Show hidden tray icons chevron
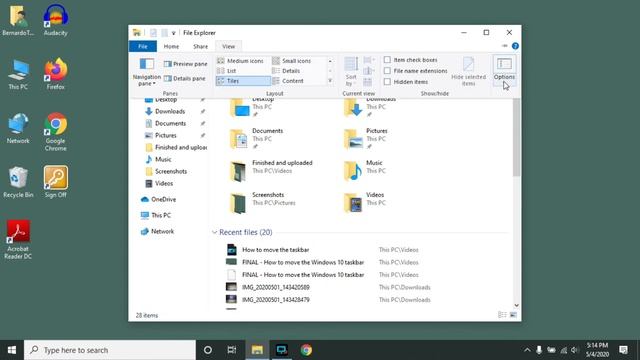This screenshot has height=360, width=640. (x=527, y=350)
